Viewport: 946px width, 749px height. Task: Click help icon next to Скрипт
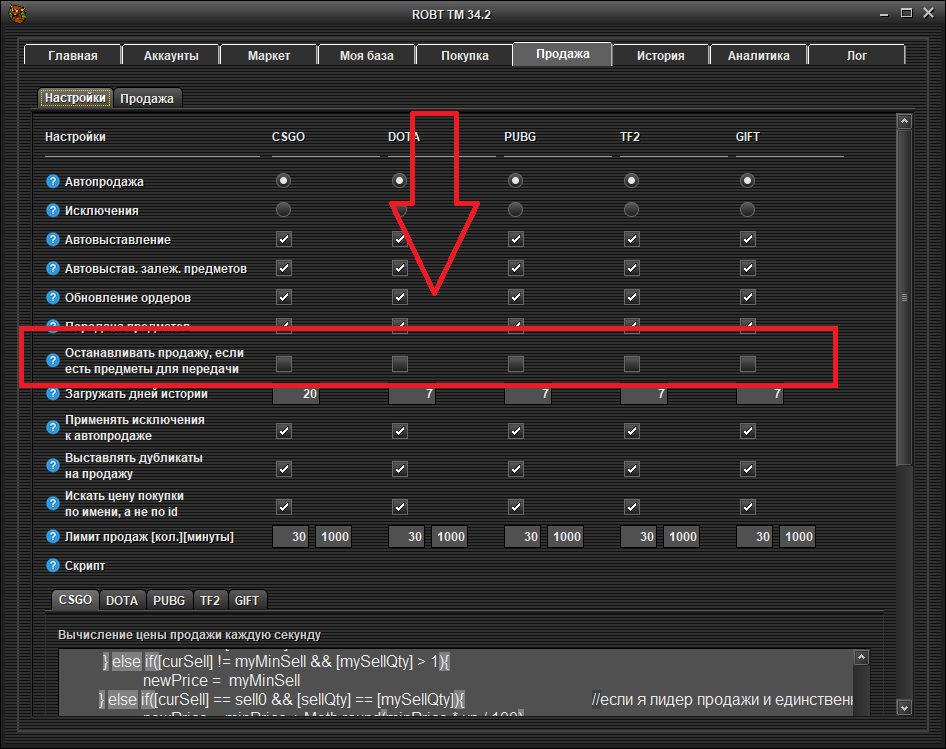pyautogui.click(x=53, y=566)
